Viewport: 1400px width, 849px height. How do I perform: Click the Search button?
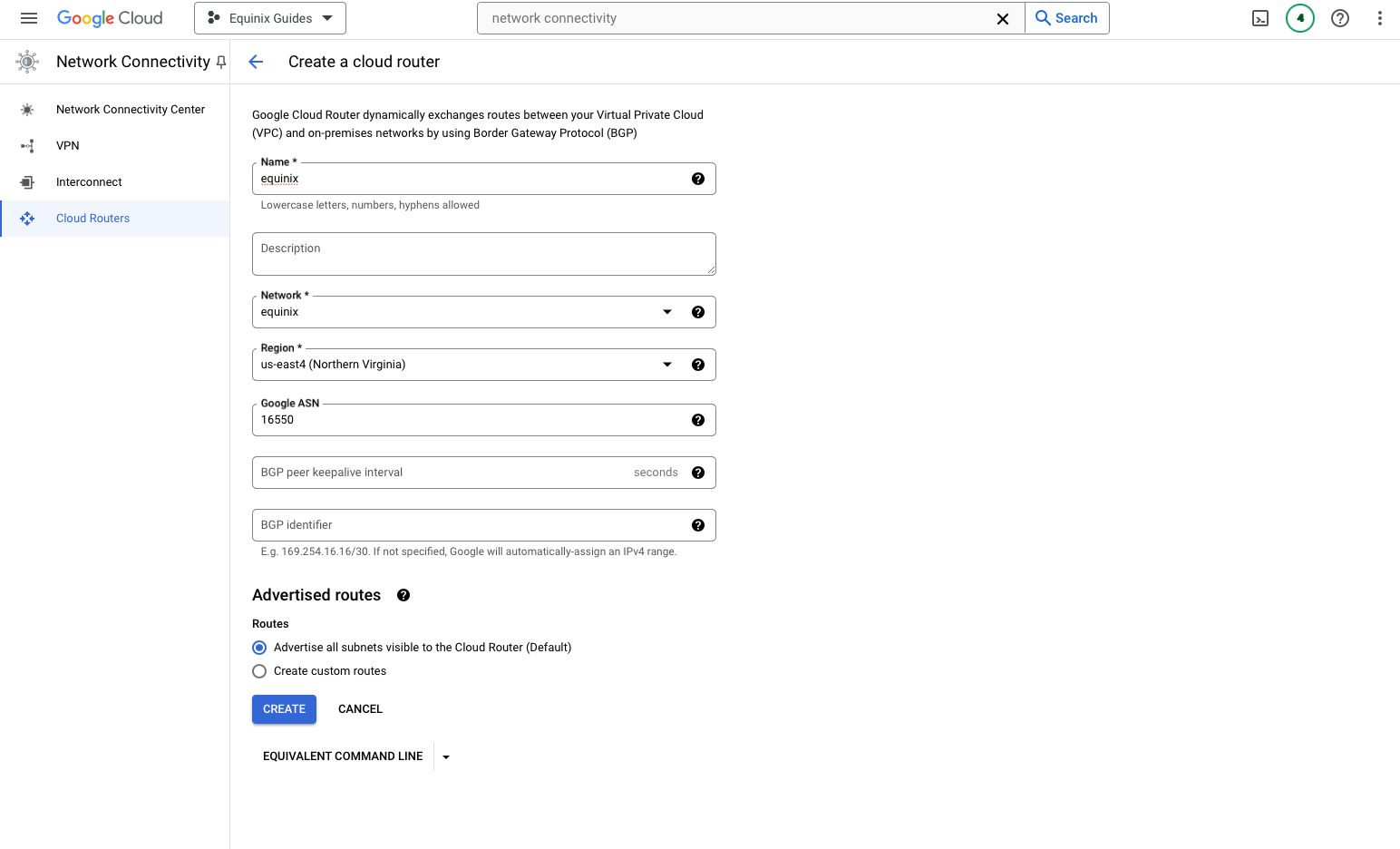(1067, 18)
